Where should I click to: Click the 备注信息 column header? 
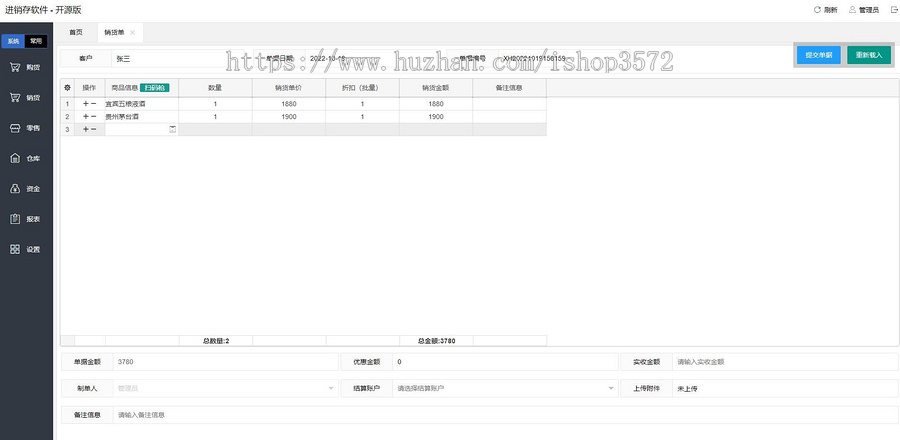[509, 88]
